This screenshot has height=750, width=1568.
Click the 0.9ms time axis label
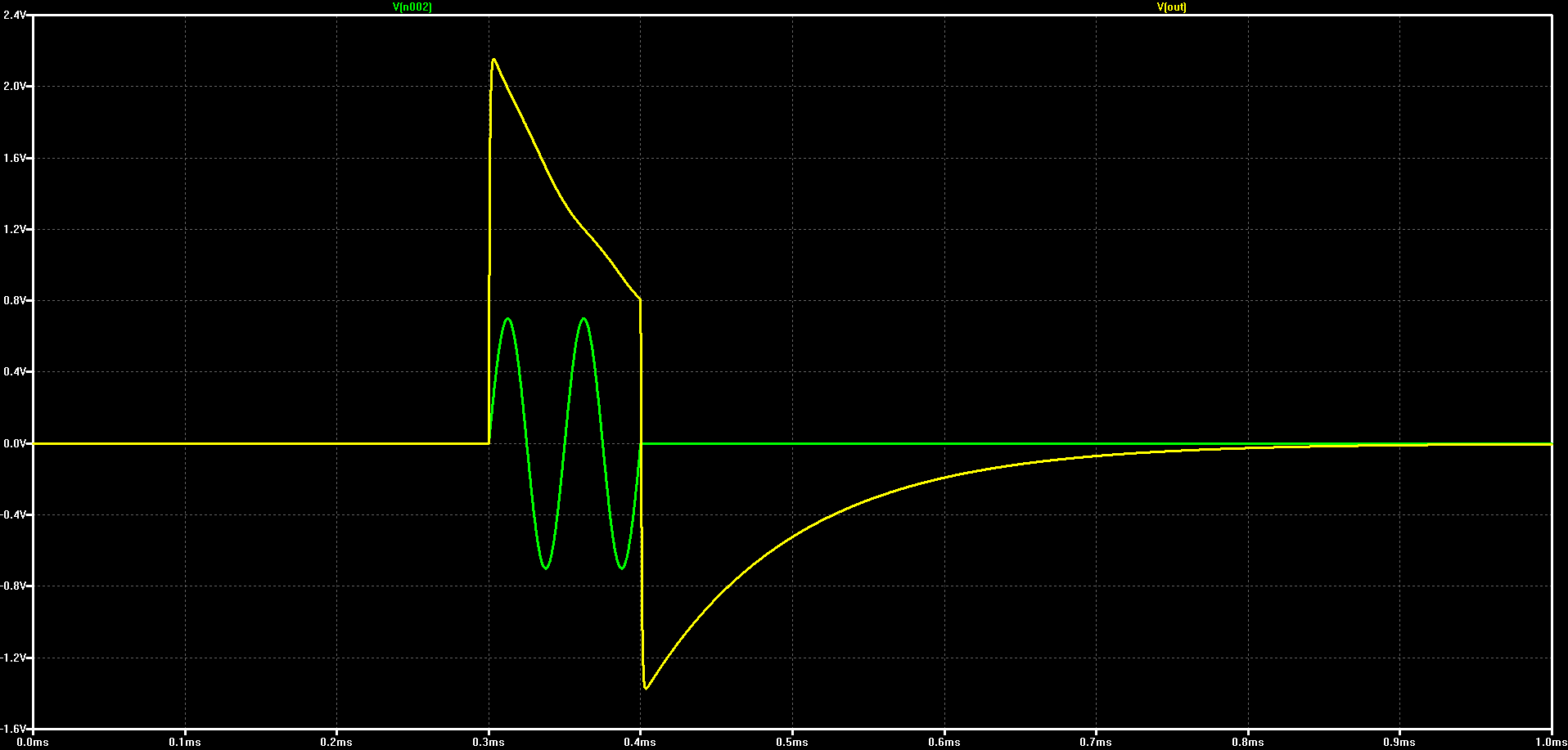[1399, 743]
